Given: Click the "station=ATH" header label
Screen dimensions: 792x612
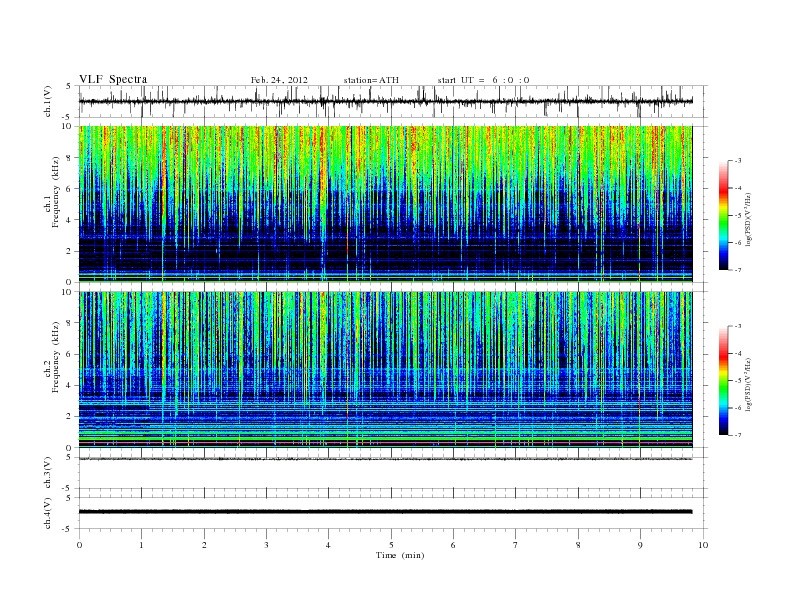Looking at the screenshot, I should (371, 80).
